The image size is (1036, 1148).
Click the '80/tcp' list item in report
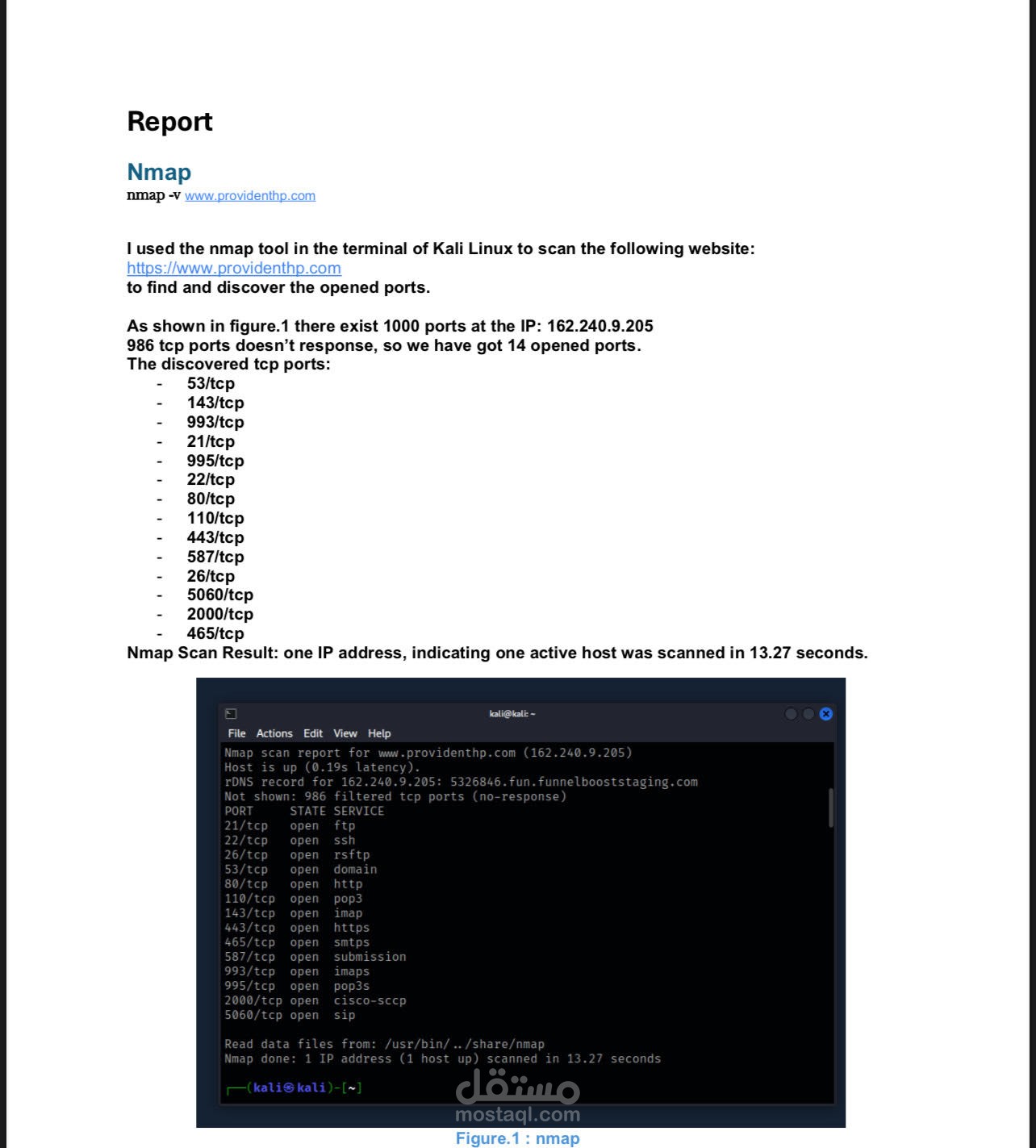[x=211, y=499]
